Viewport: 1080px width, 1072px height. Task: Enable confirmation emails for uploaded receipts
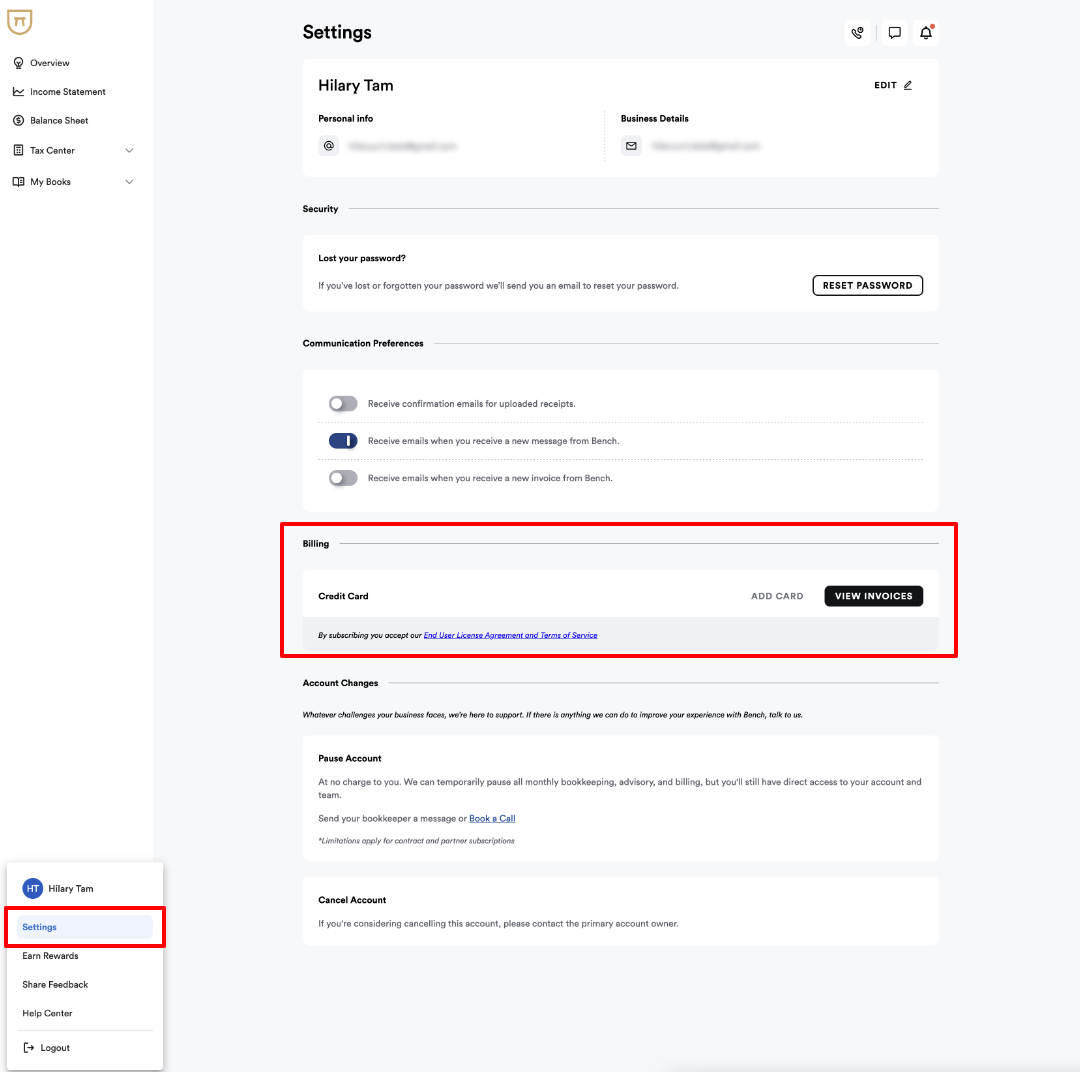[x=343, y=403]
